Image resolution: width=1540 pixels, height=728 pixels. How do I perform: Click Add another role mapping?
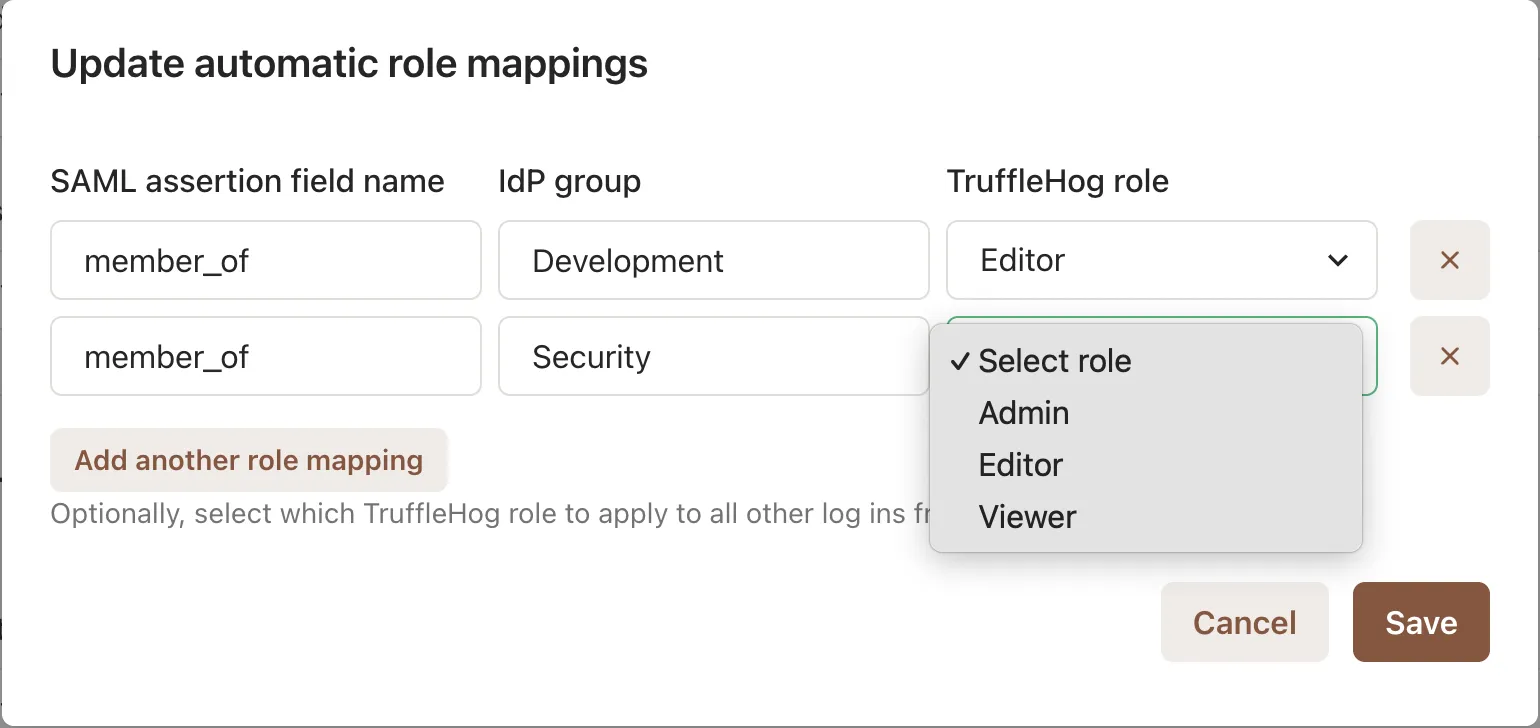point(249,460)
